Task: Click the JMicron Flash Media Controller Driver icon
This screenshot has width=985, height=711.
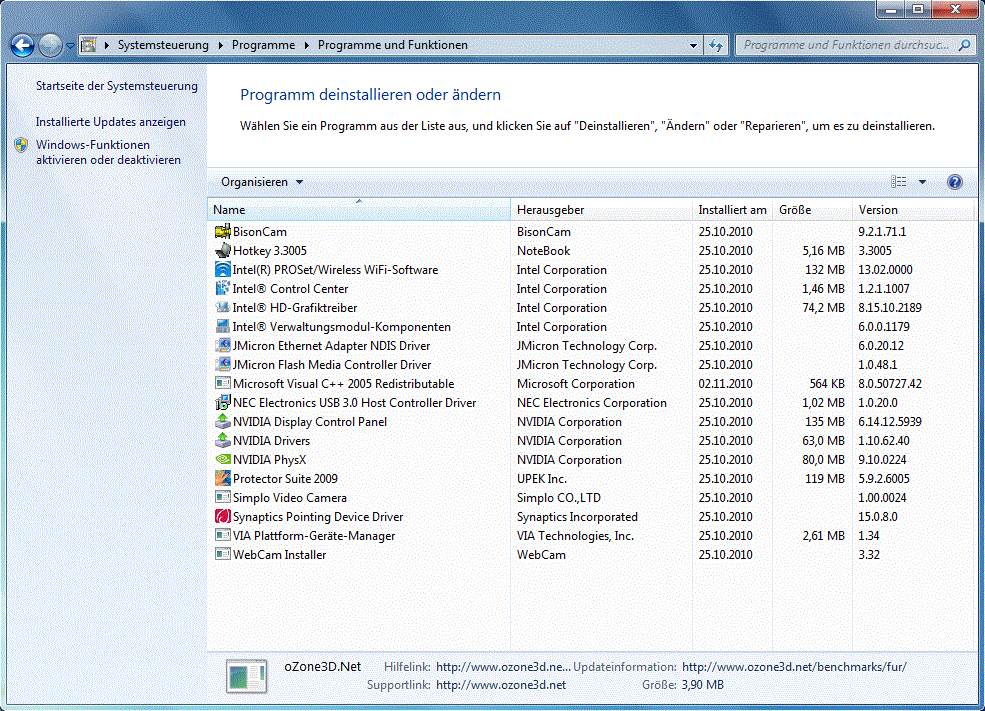Action: (x=222, y=365)
